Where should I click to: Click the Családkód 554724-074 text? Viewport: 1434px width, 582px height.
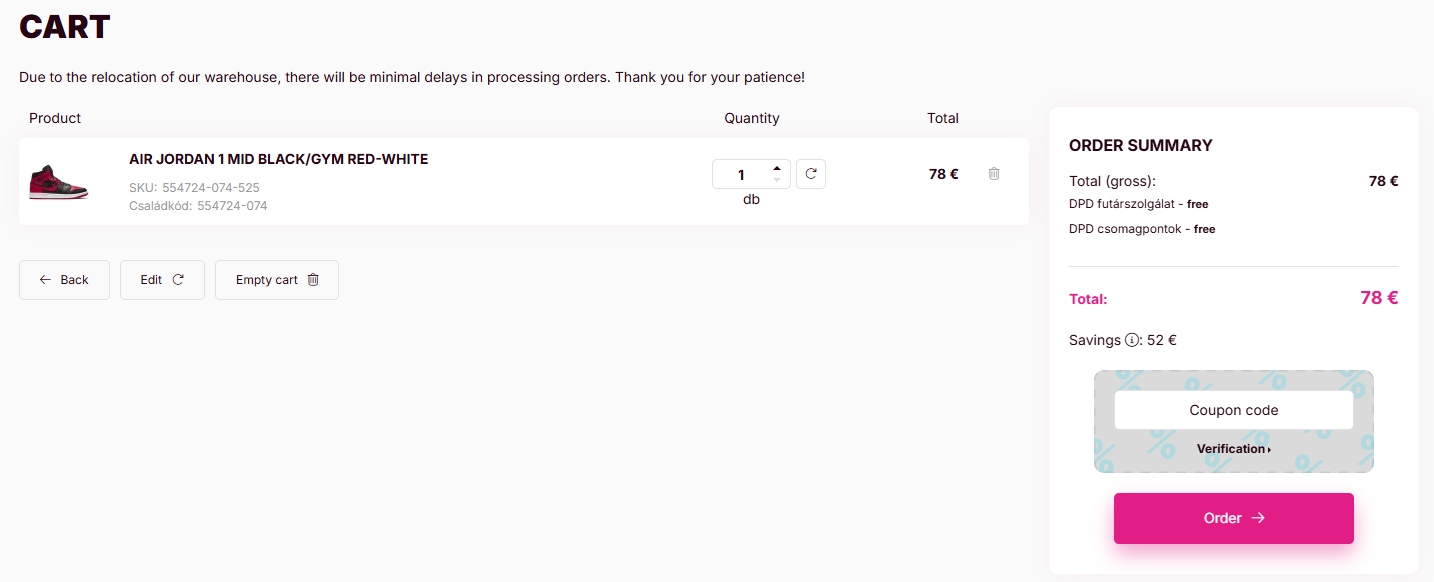point(198,206)
